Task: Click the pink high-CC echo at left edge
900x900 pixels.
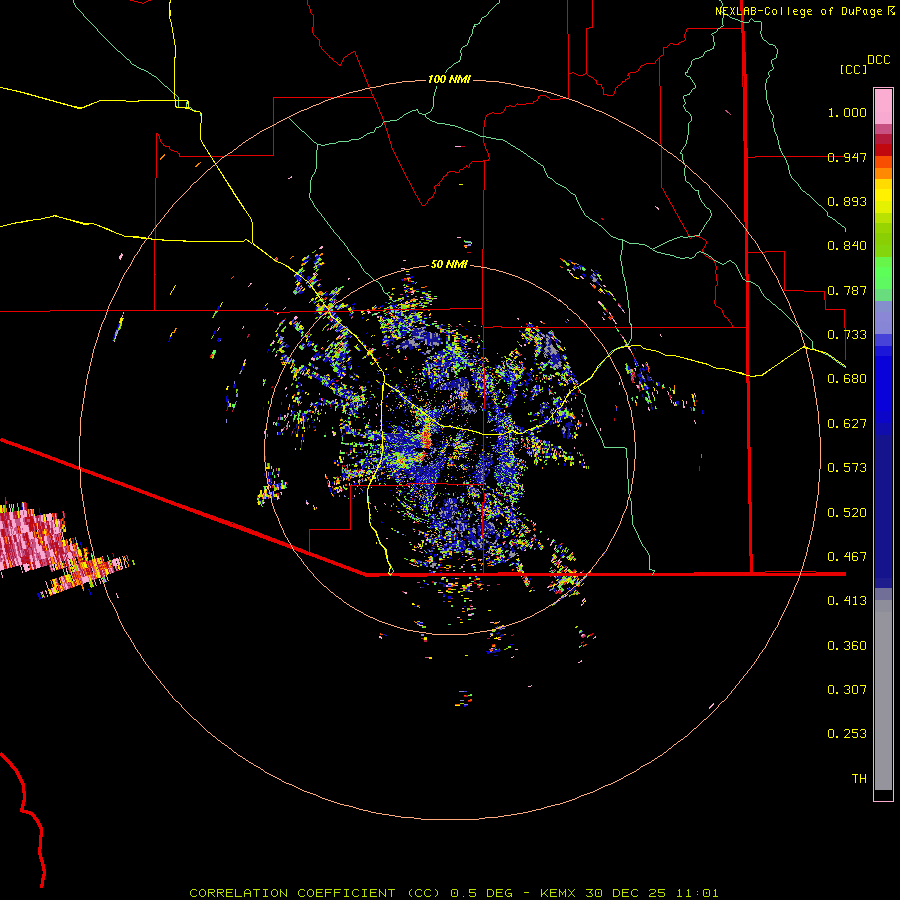Action: click(32, 540)
